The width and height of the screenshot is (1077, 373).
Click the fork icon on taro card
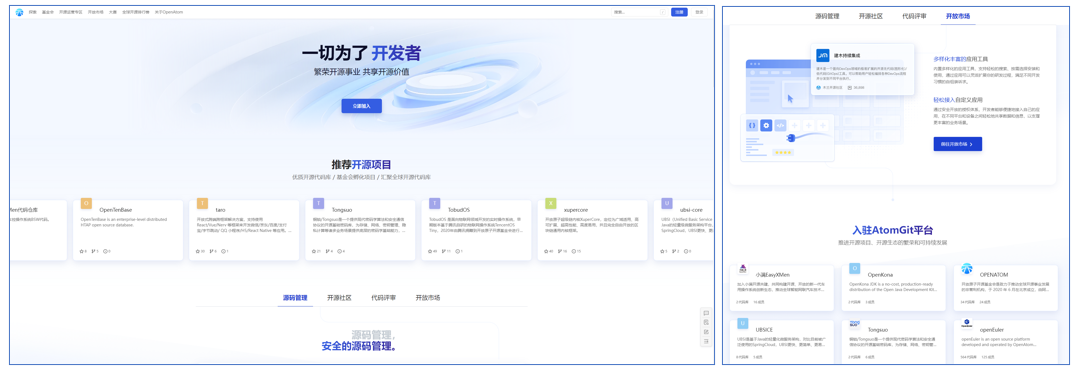coord(212,251)
